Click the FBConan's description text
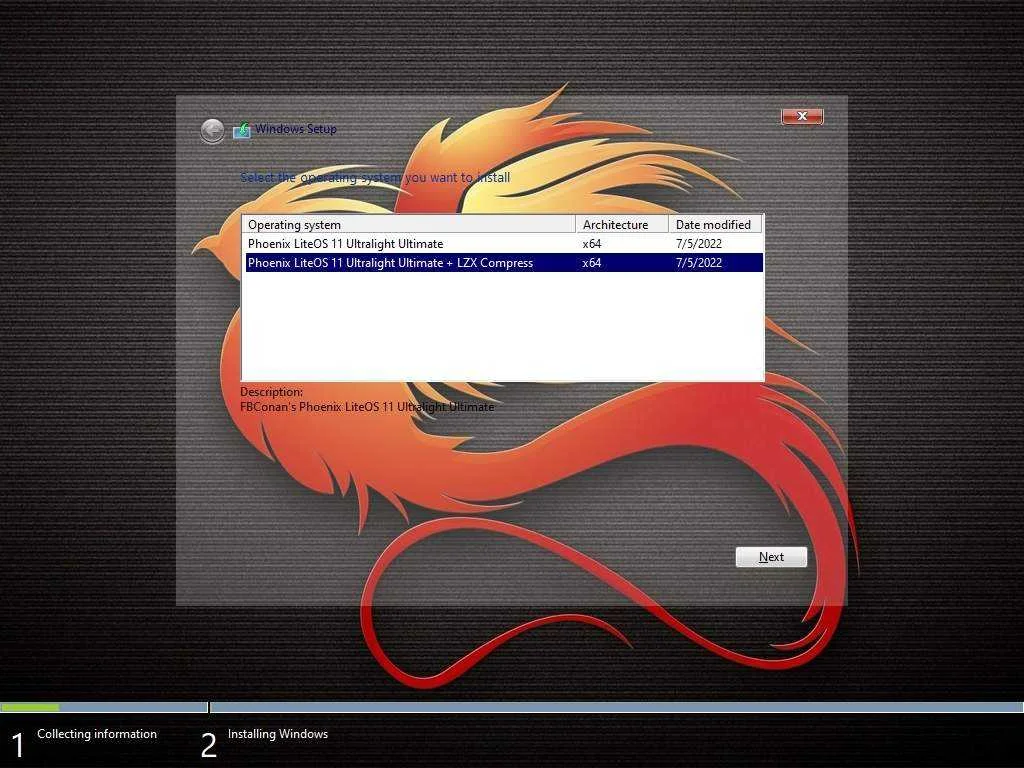Screen dimensions: 1024x768 pyautogui.click(x=367, y=407)
